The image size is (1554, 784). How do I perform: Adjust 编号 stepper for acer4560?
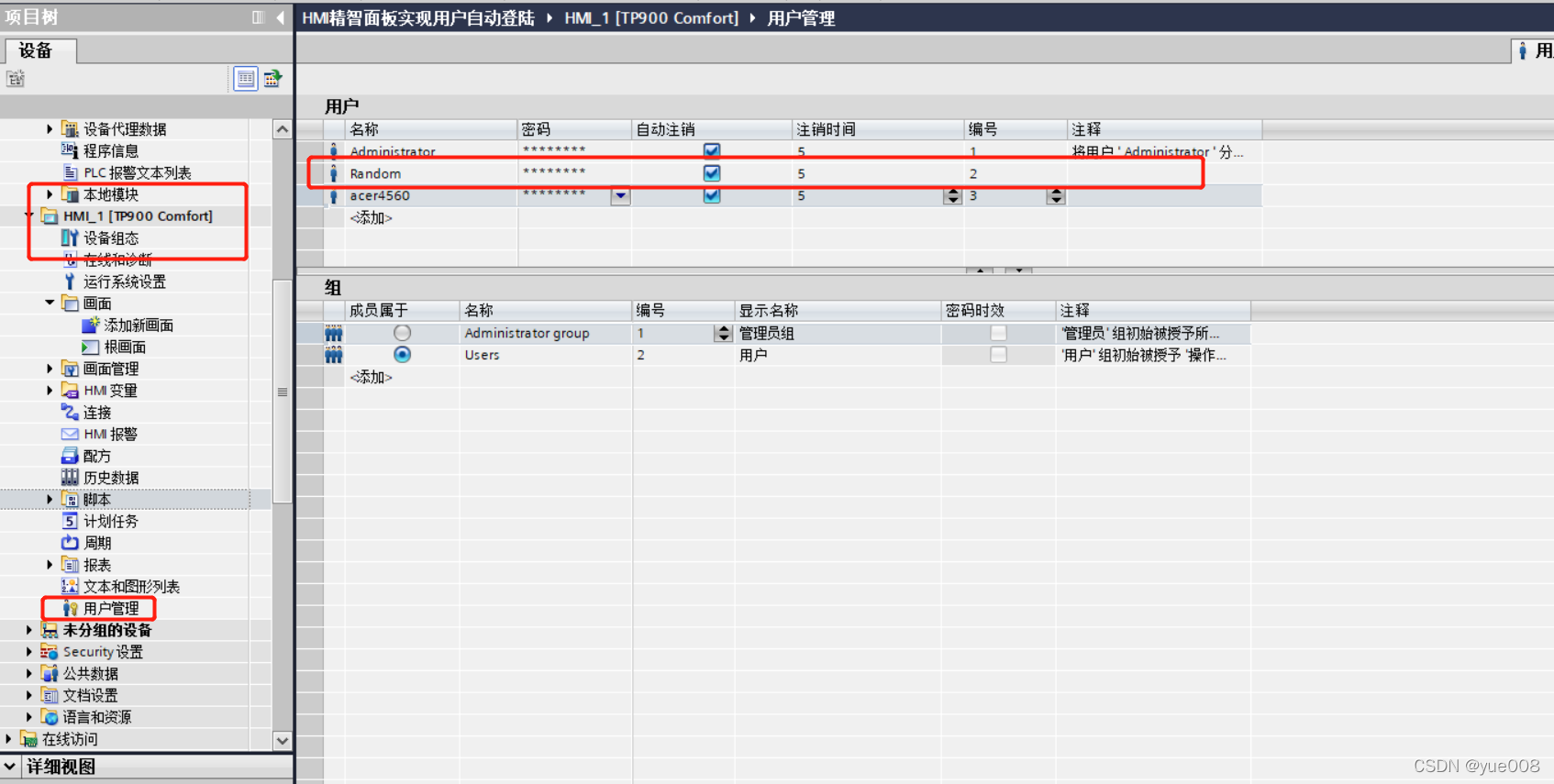coord(1056,195)
